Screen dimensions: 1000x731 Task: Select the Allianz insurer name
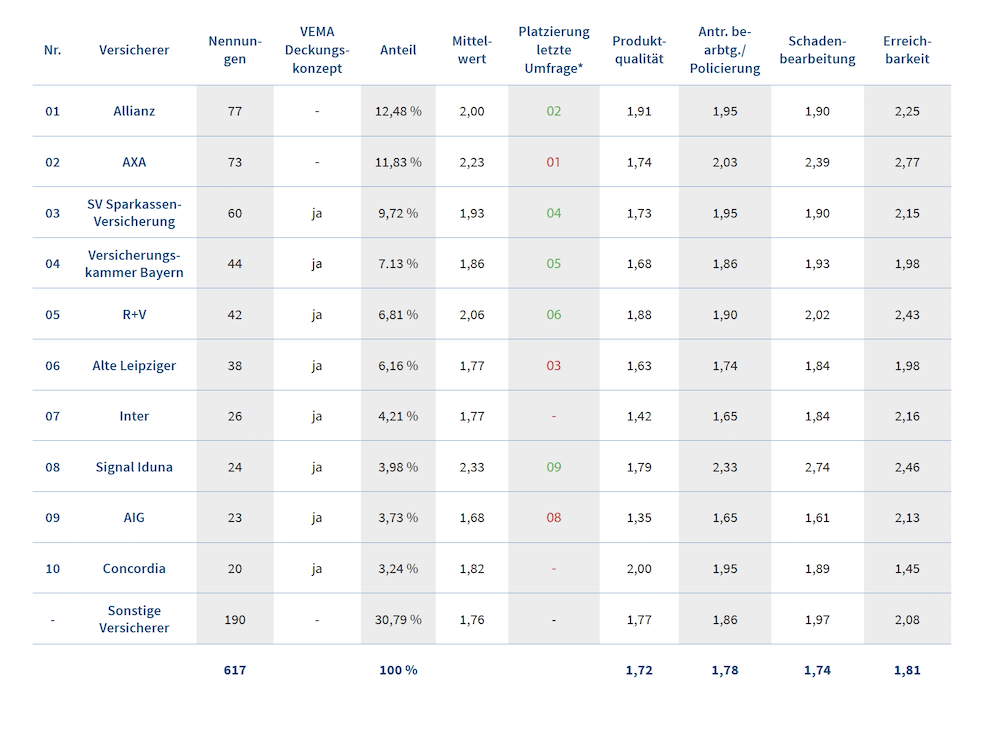pyautogui.click(x=134, y=111)
